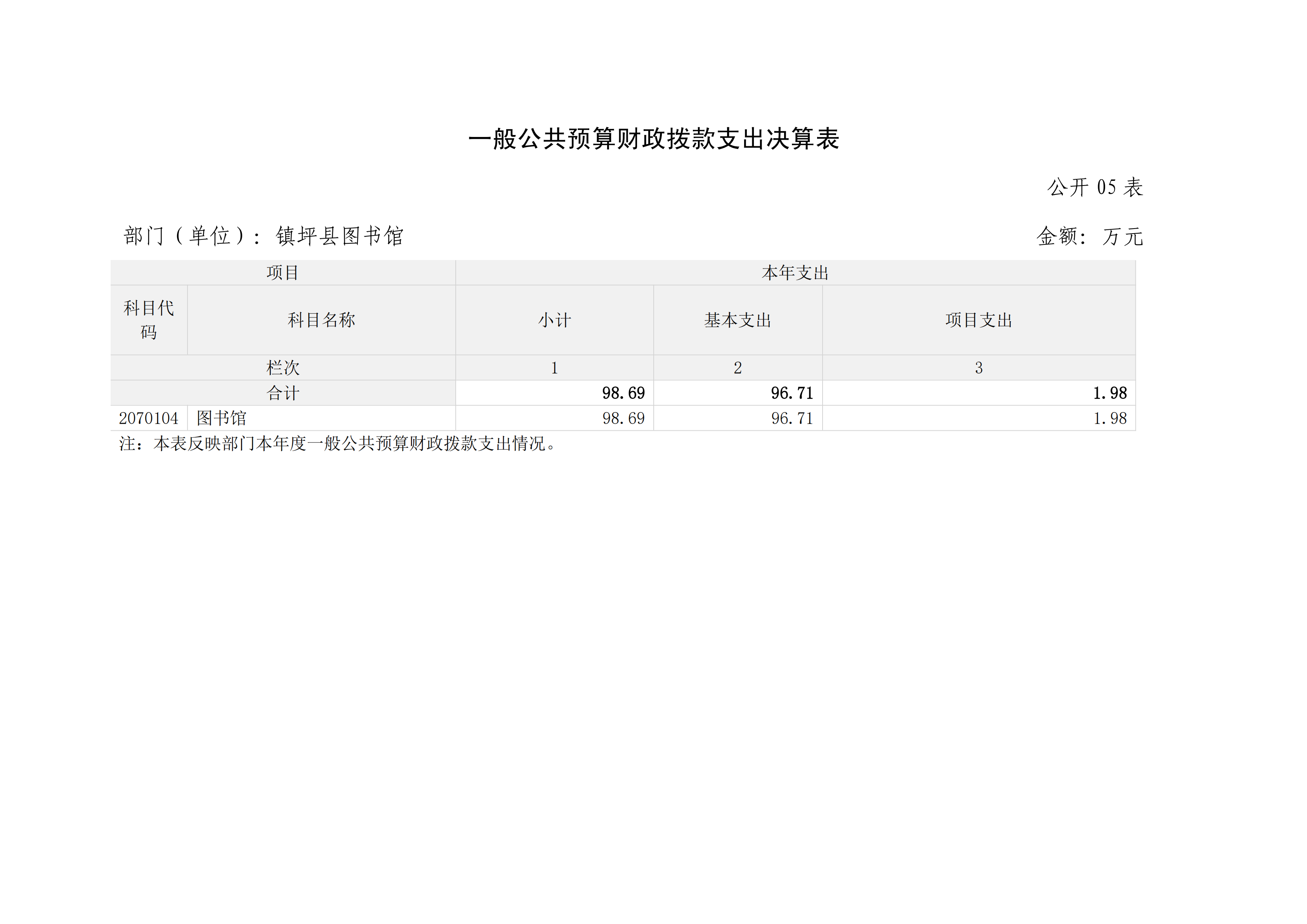Click the 栏次 row label
The image size is (1307, 924).
coord(283,368)
